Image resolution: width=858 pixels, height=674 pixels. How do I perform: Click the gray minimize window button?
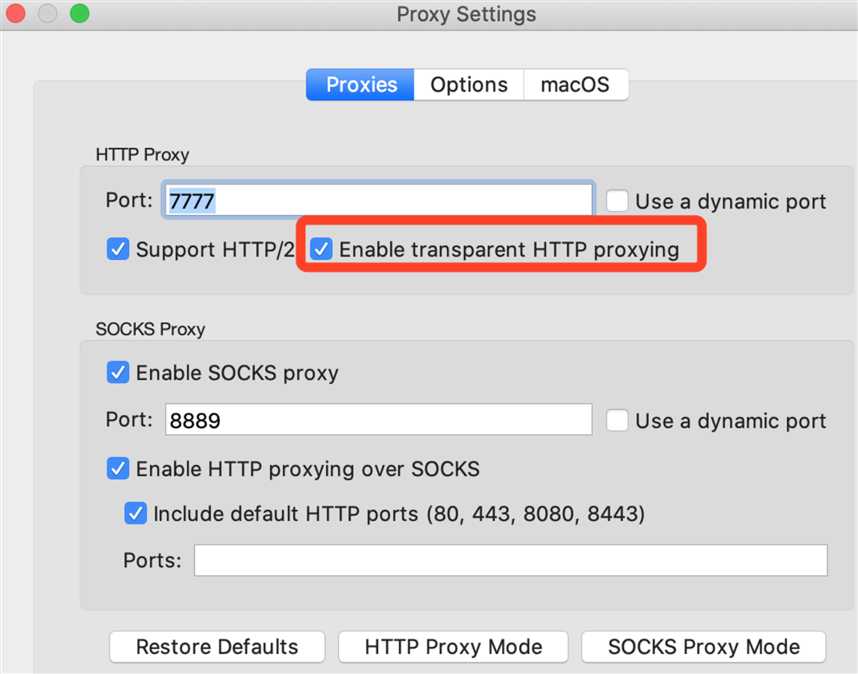48,13
